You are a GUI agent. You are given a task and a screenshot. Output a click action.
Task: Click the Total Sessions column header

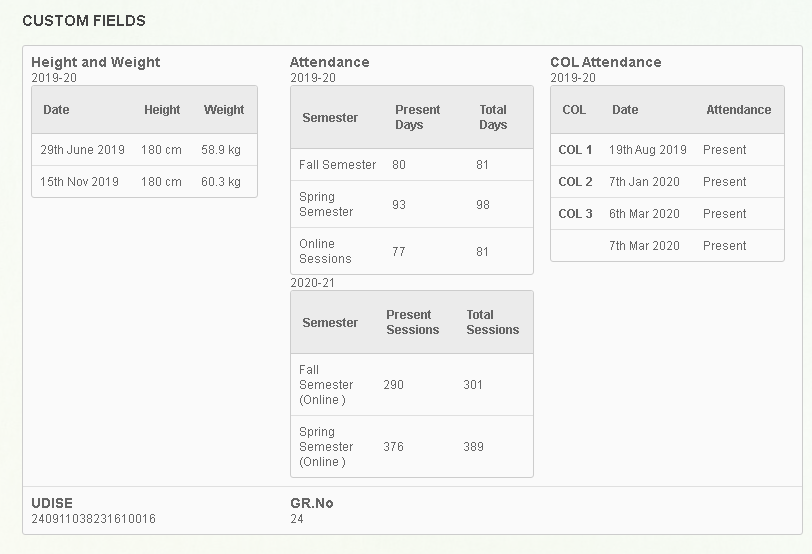pyautogui.click(x=492, y=322)
